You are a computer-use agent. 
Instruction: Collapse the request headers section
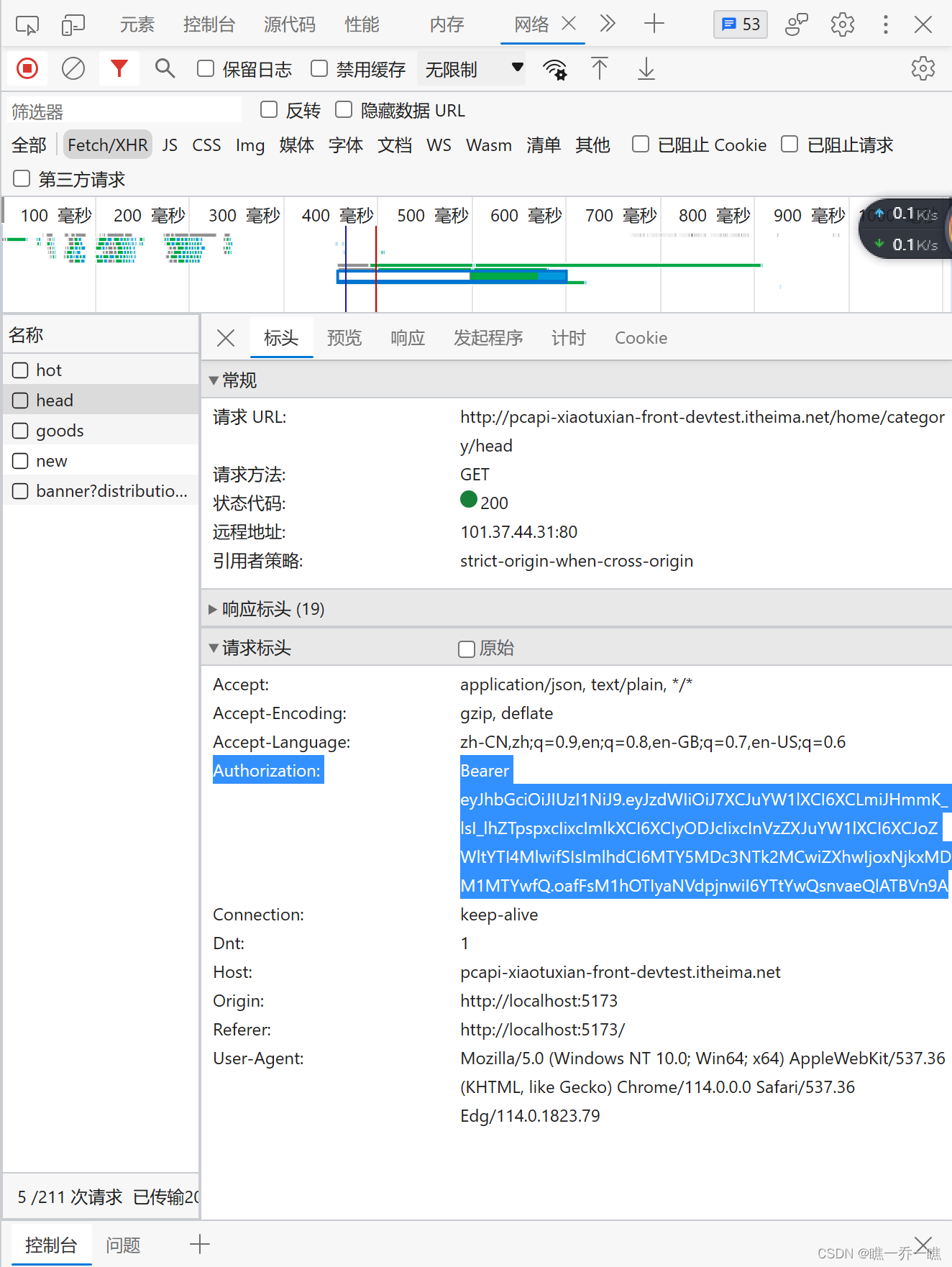point(214,648)
